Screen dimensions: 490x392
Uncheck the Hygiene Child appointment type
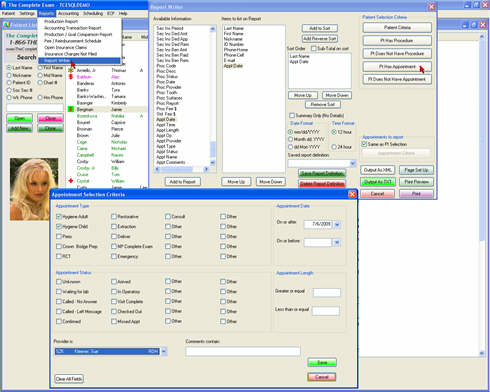[x=59, y=227]
